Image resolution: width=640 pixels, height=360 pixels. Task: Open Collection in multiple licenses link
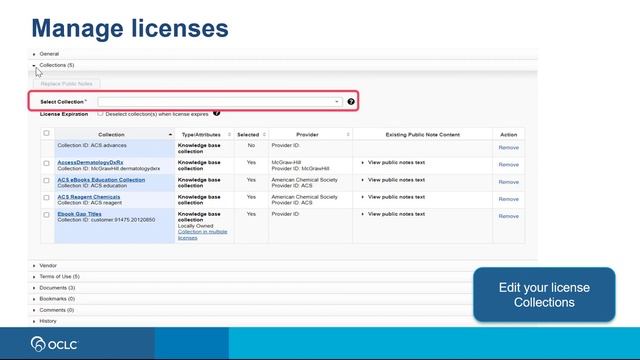click(202, 235)
